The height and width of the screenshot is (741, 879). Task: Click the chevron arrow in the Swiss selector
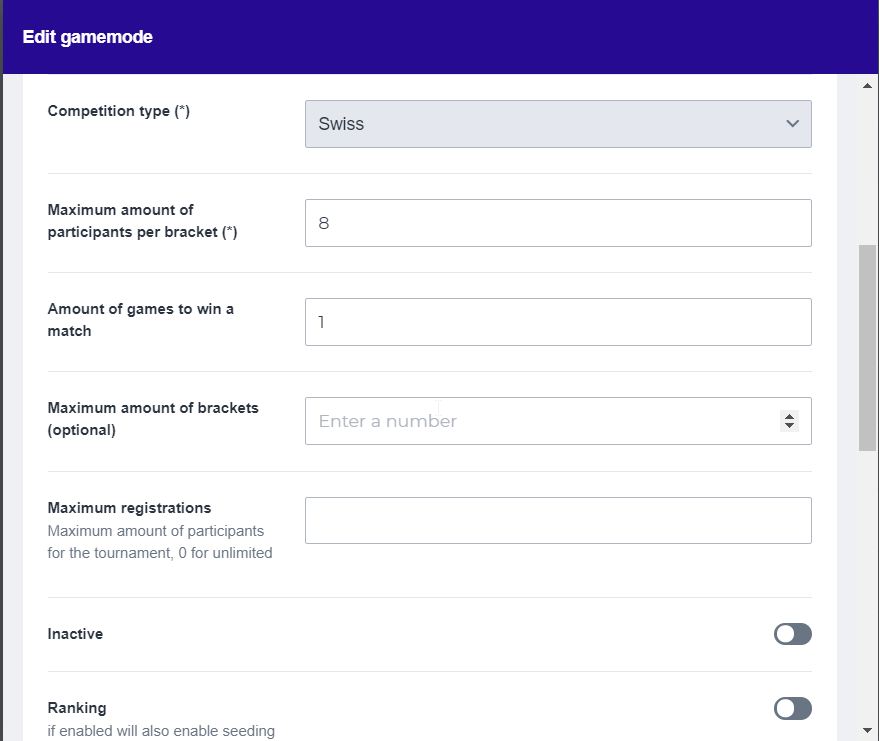click(x=792, y=124)
